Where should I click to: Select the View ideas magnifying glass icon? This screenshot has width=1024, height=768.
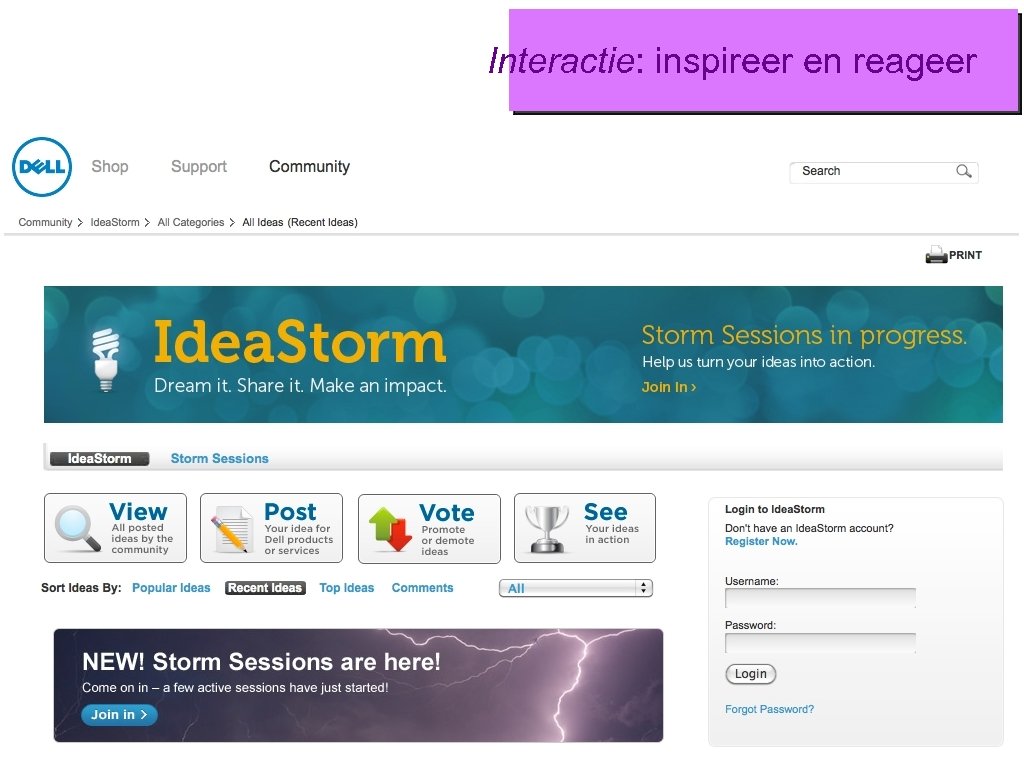[74, 527]
